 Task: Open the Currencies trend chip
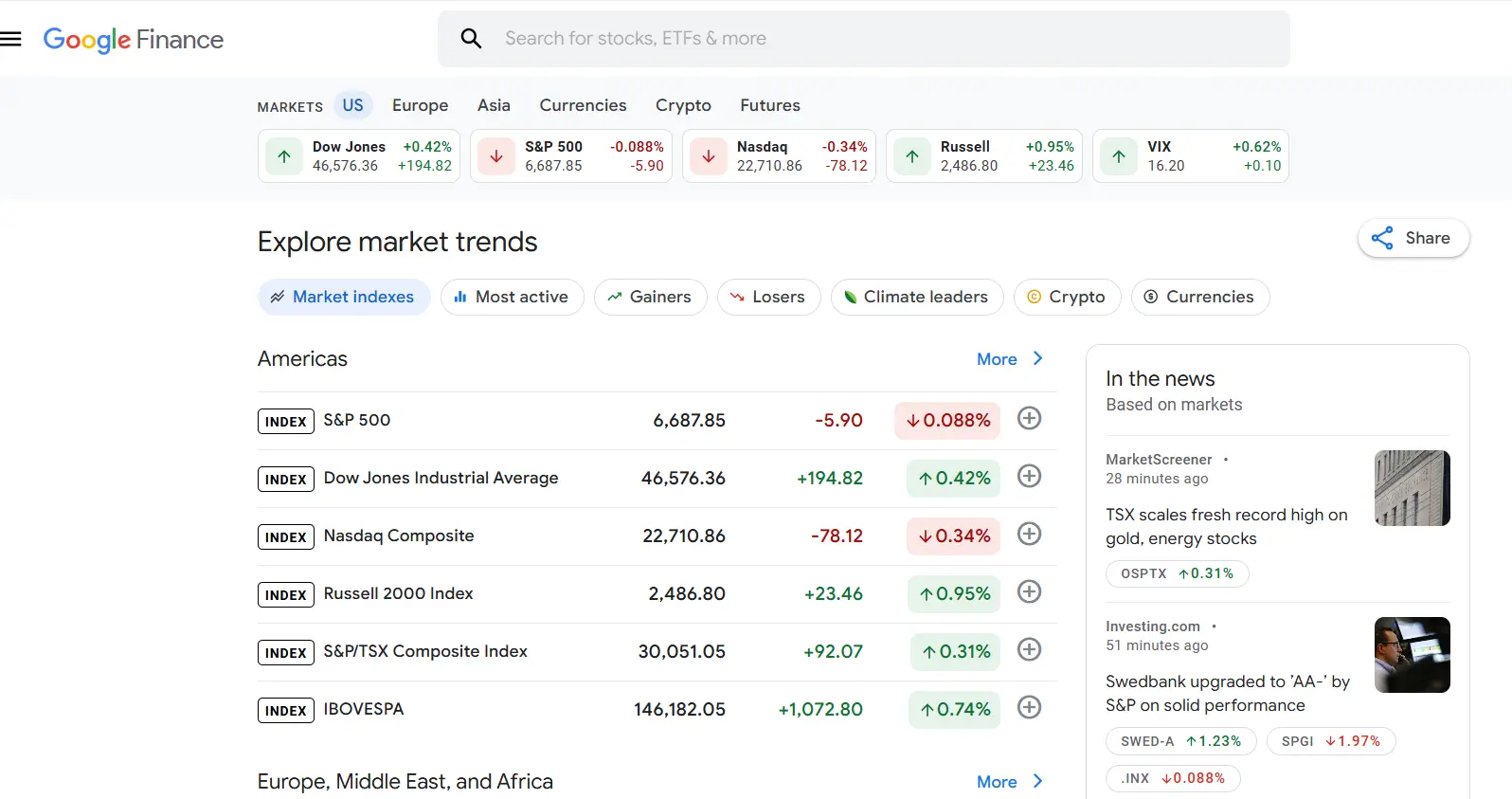(x=1199, y=297)
